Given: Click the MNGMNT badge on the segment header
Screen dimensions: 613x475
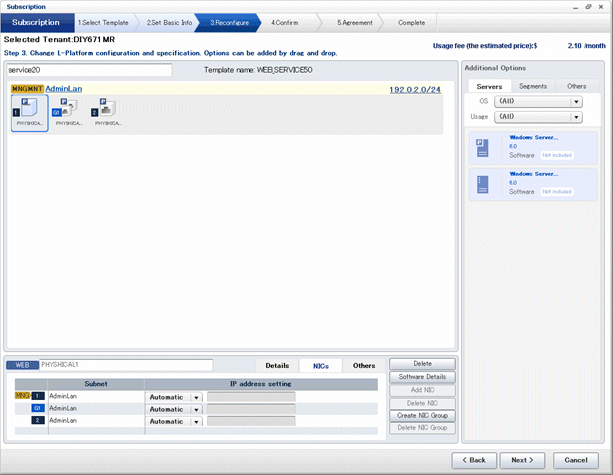Looking at the screenshot, I should (x=26, y=89).
